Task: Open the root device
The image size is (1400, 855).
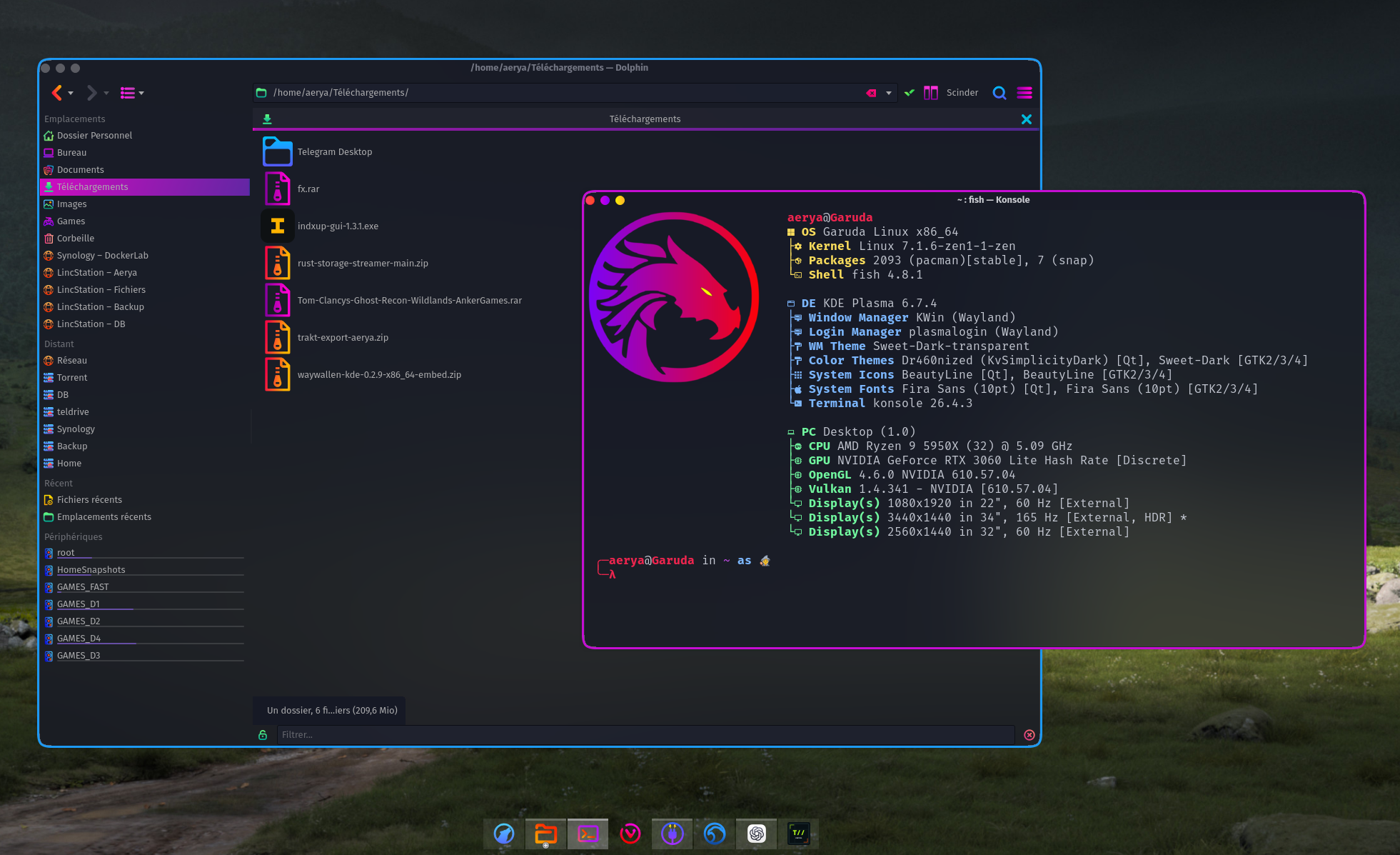Action: [145, 553]
